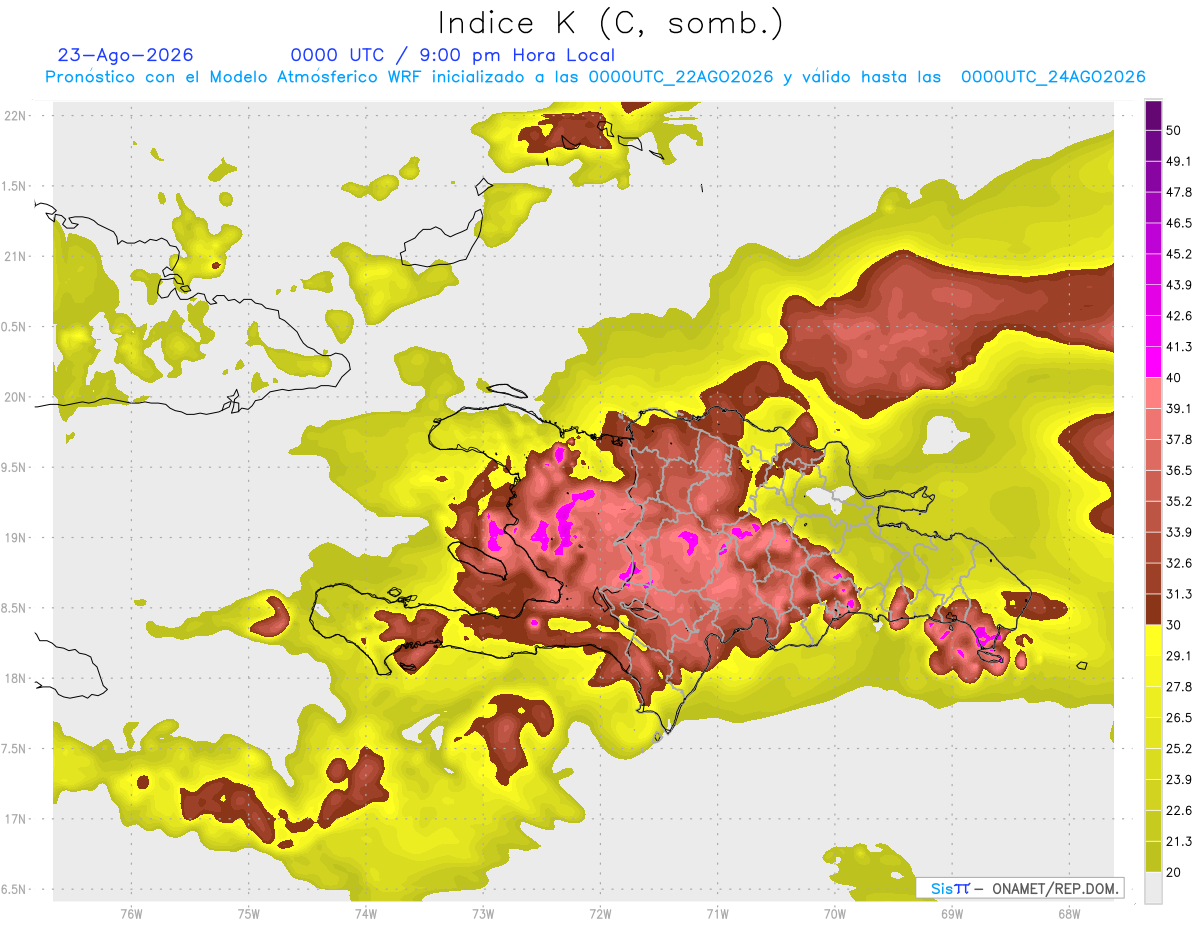Click the 'SisTT – ONAMET/REP.DOM.' credit box
1200x927 pixels.
1020,888
